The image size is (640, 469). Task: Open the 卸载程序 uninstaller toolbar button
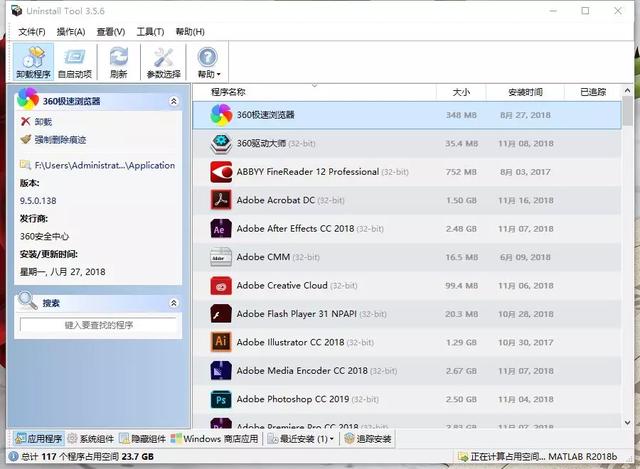click(33, 62)
